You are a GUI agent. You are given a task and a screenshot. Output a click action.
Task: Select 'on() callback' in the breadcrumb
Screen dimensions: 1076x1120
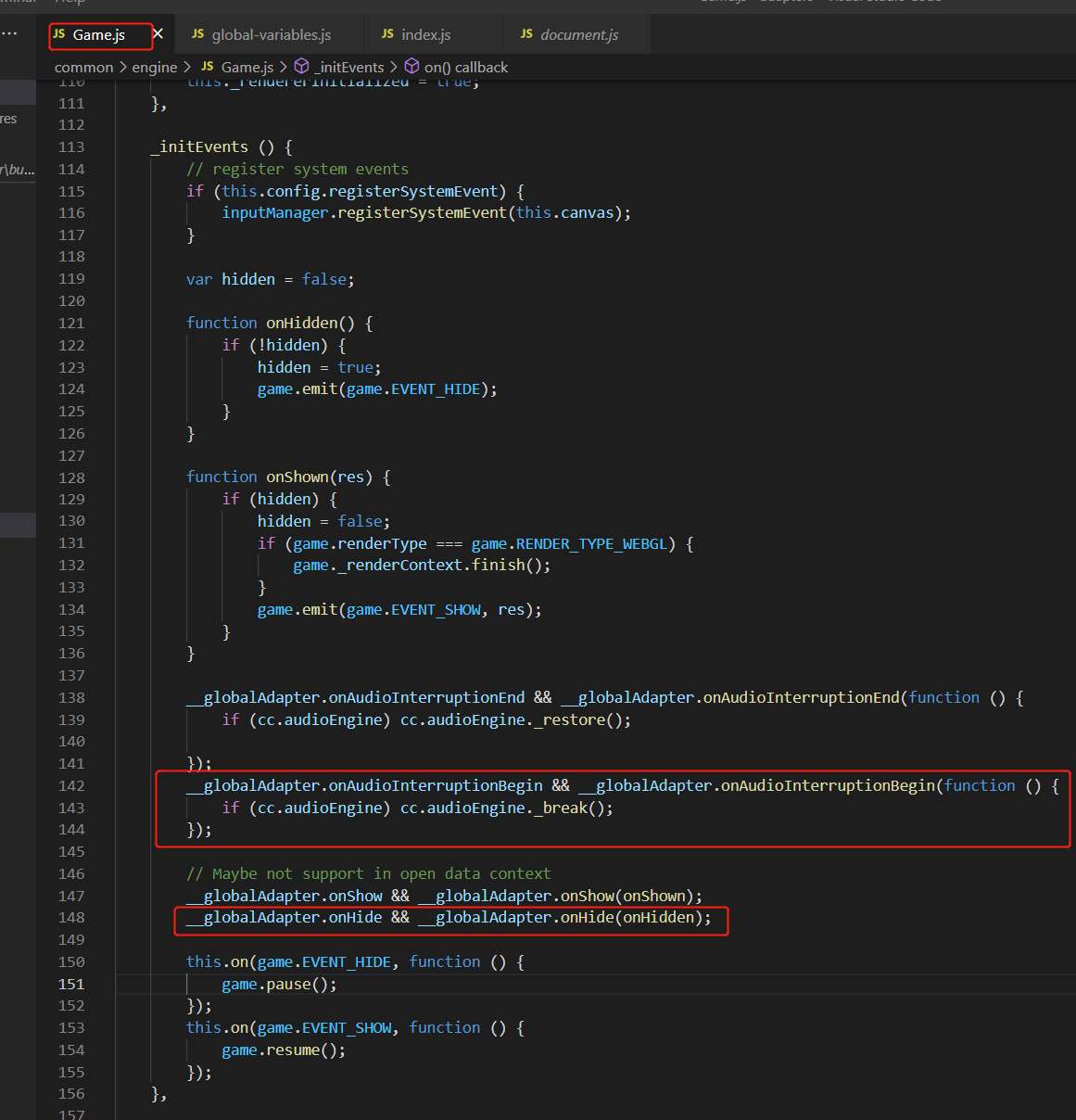pos(466,68)
